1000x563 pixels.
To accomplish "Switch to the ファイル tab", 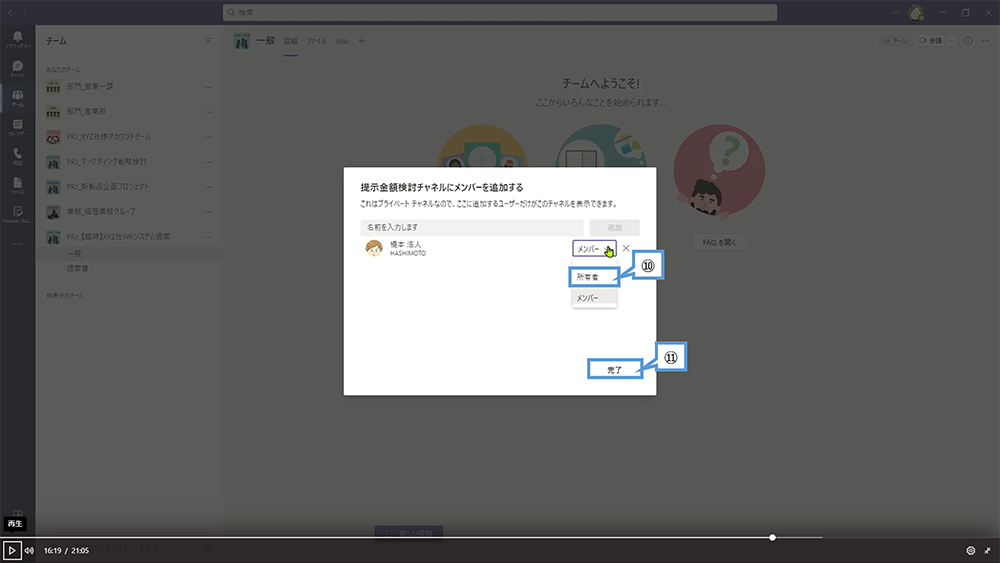I will 316,41.
